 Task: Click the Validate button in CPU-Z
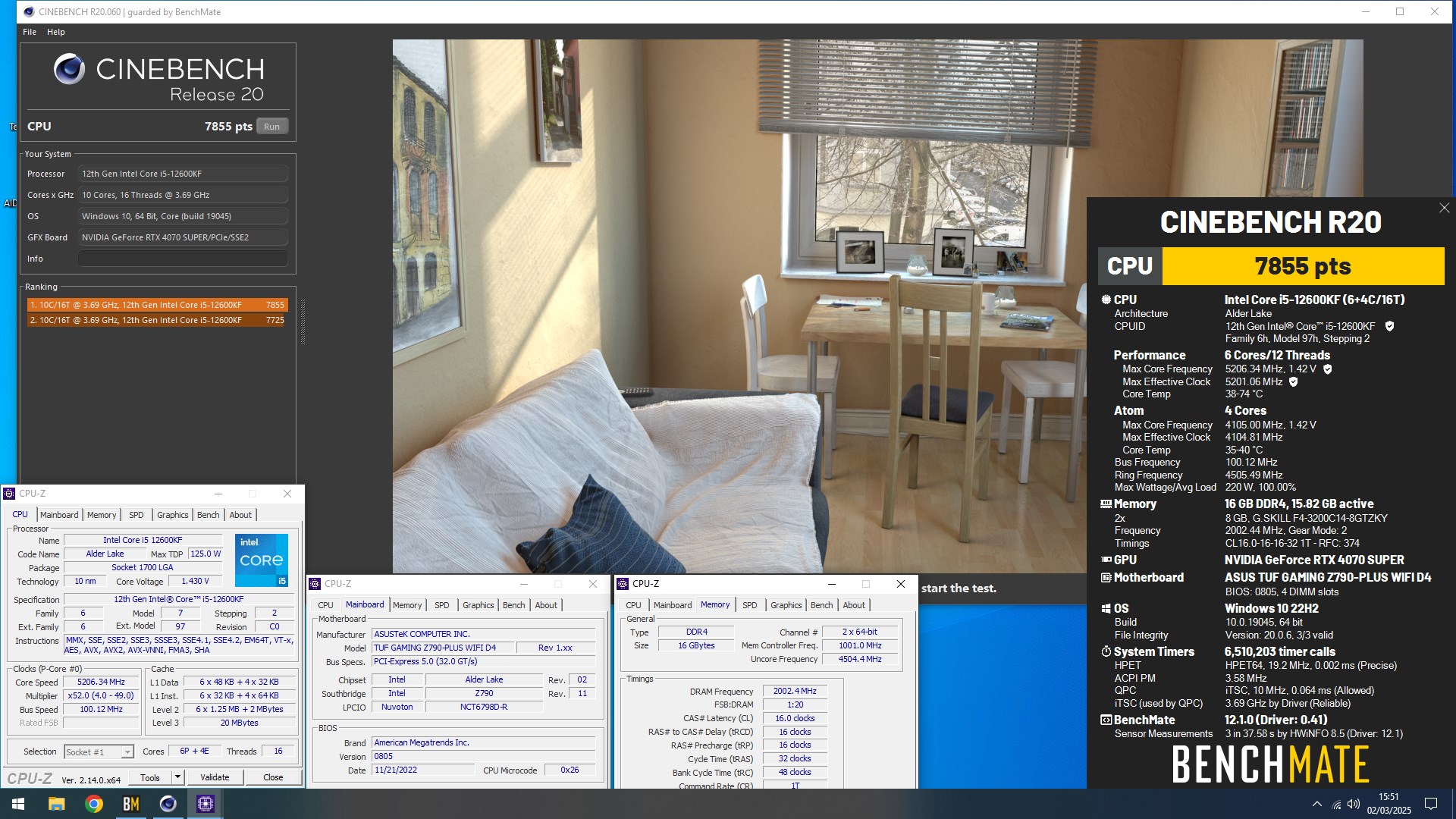215,777
